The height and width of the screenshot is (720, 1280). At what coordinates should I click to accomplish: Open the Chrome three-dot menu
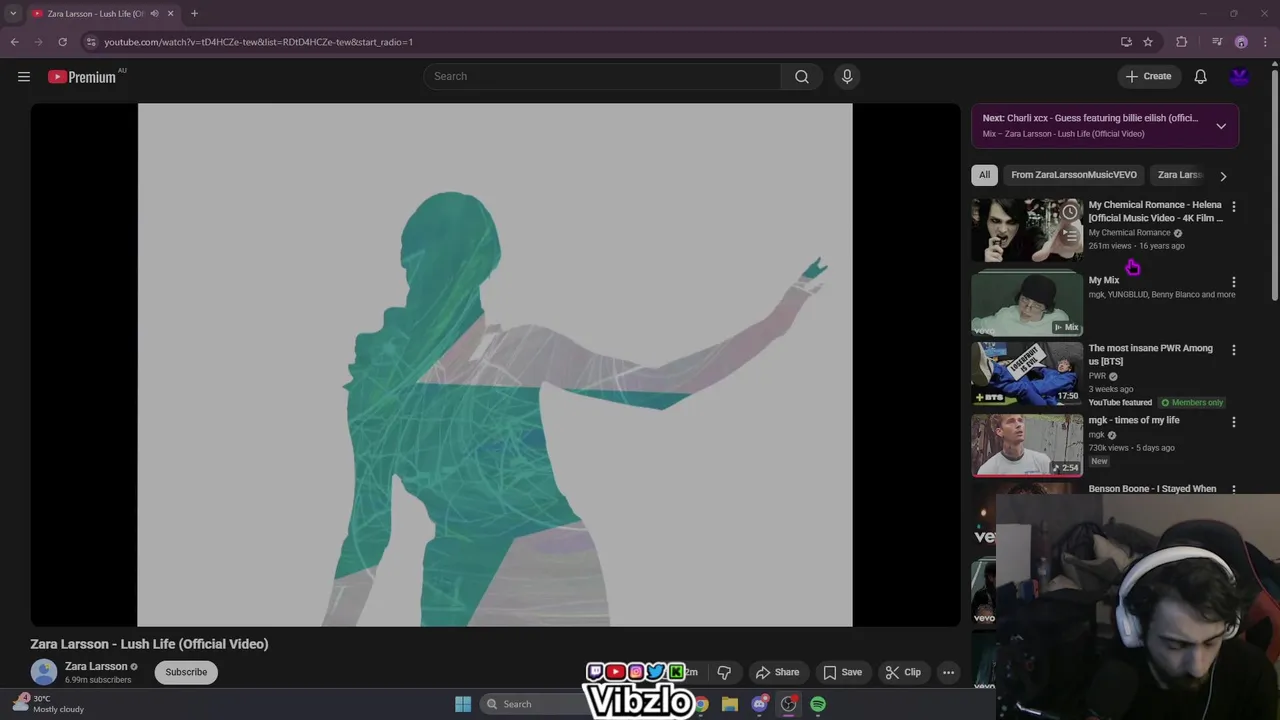pyautogui.click(x=1266, y=42)
